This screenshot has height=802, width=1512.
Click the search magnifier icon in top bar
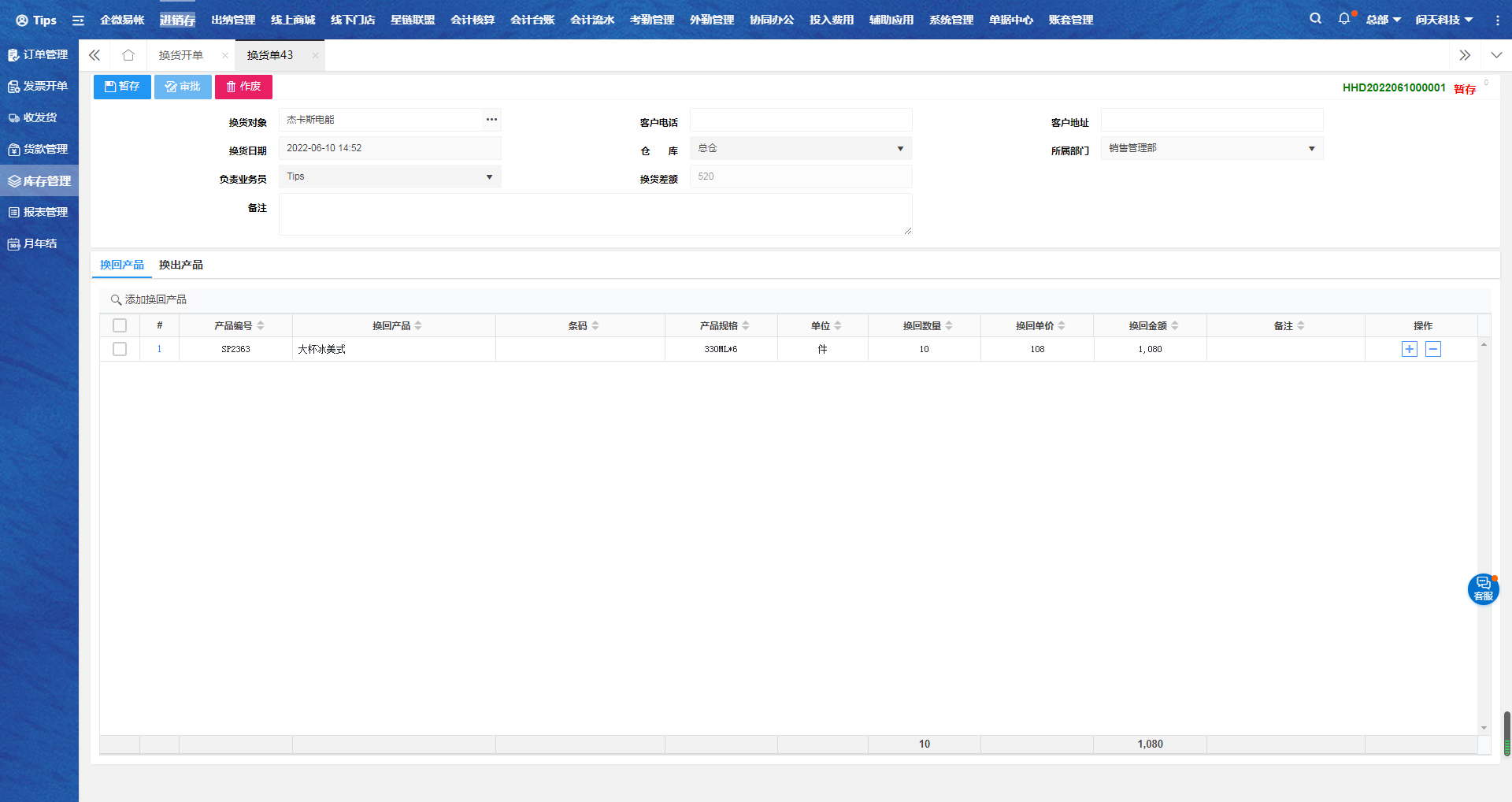click(1315, 19)
